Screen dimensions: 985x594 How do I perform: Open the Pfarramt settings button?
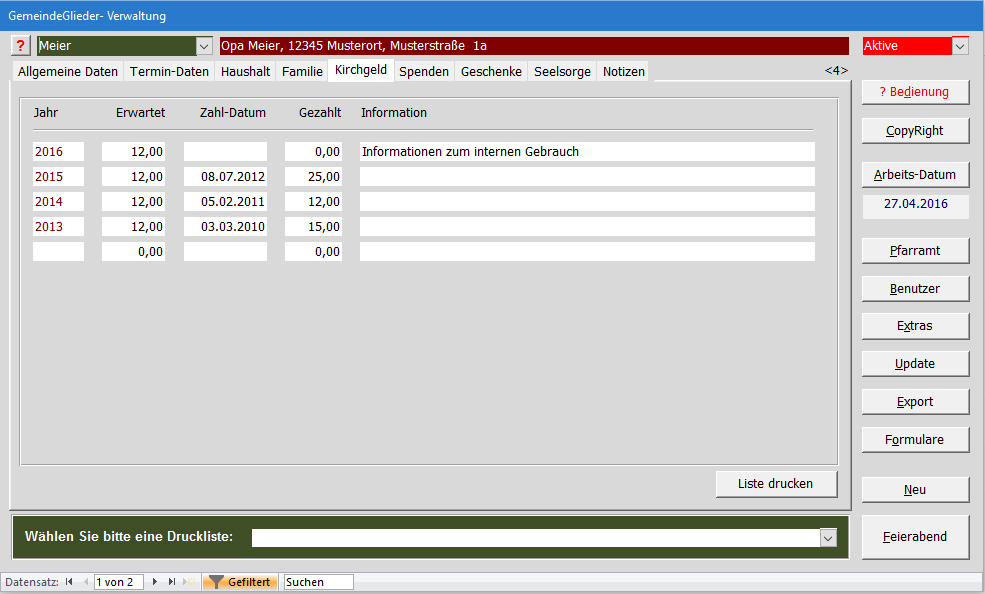(915, 250)
